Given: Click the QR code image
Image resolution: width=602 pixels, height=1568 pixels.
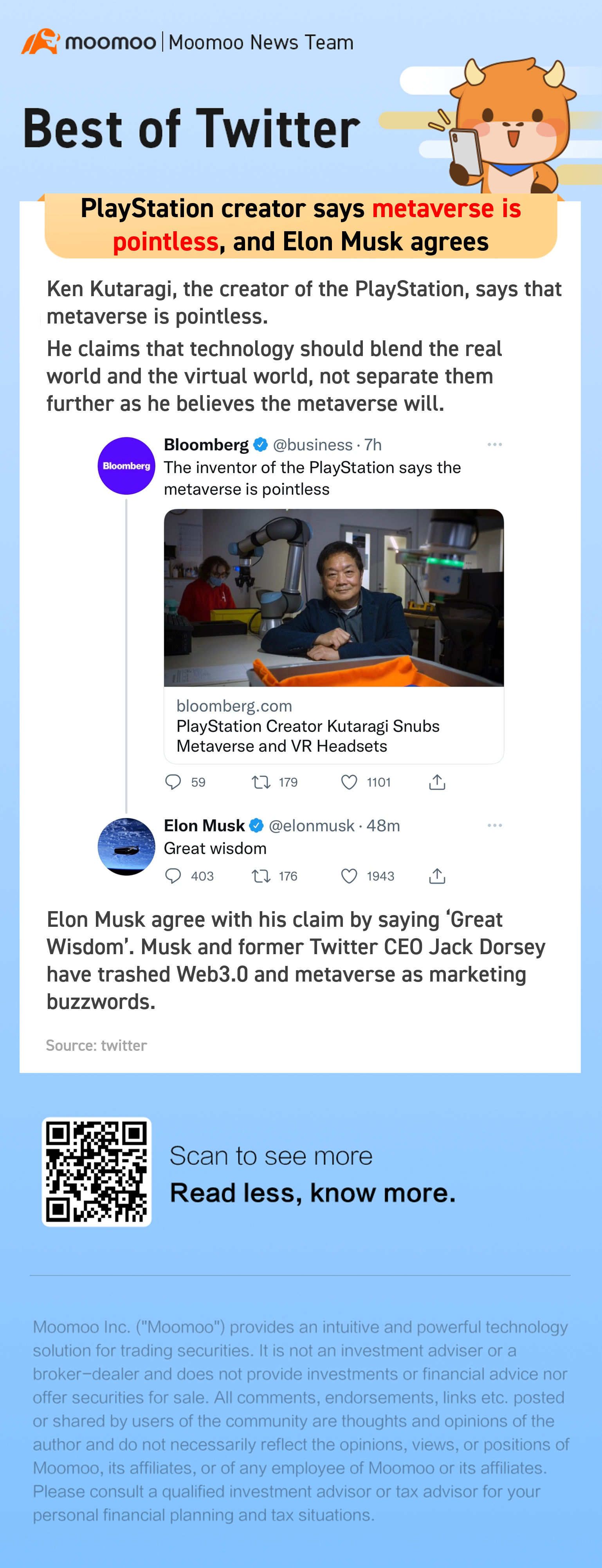Looking at the screenshot, I should 96,1172.
